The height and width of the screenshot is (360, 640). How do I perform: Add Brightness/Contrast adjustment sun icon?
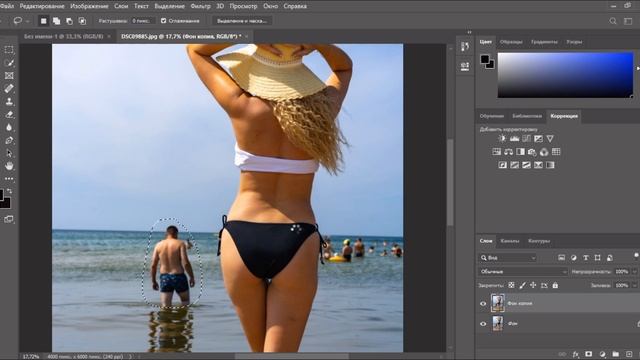coord(502,138)
